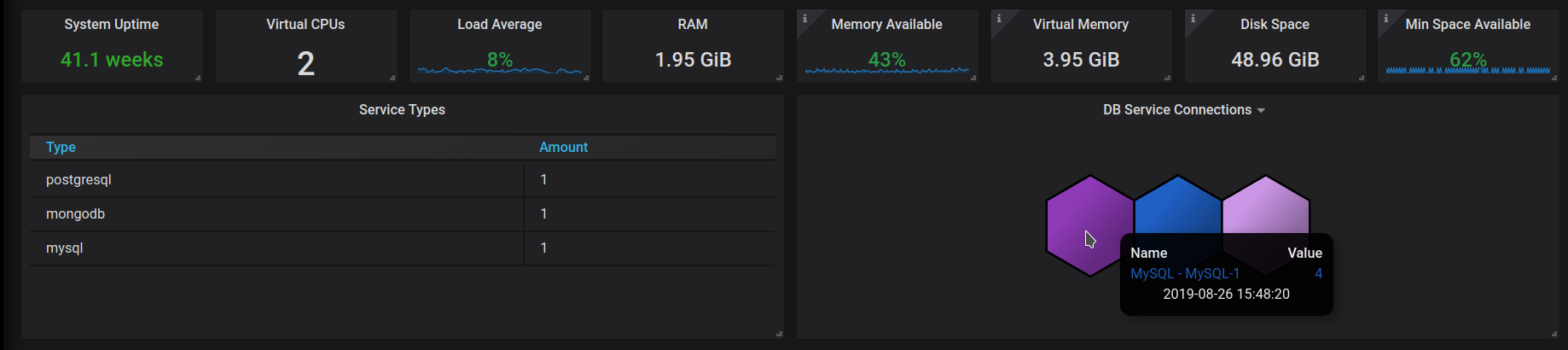1568x350 pixels.
Task: Click the info icon on Min Space Available panel
Action: (x=1385, y=18)
